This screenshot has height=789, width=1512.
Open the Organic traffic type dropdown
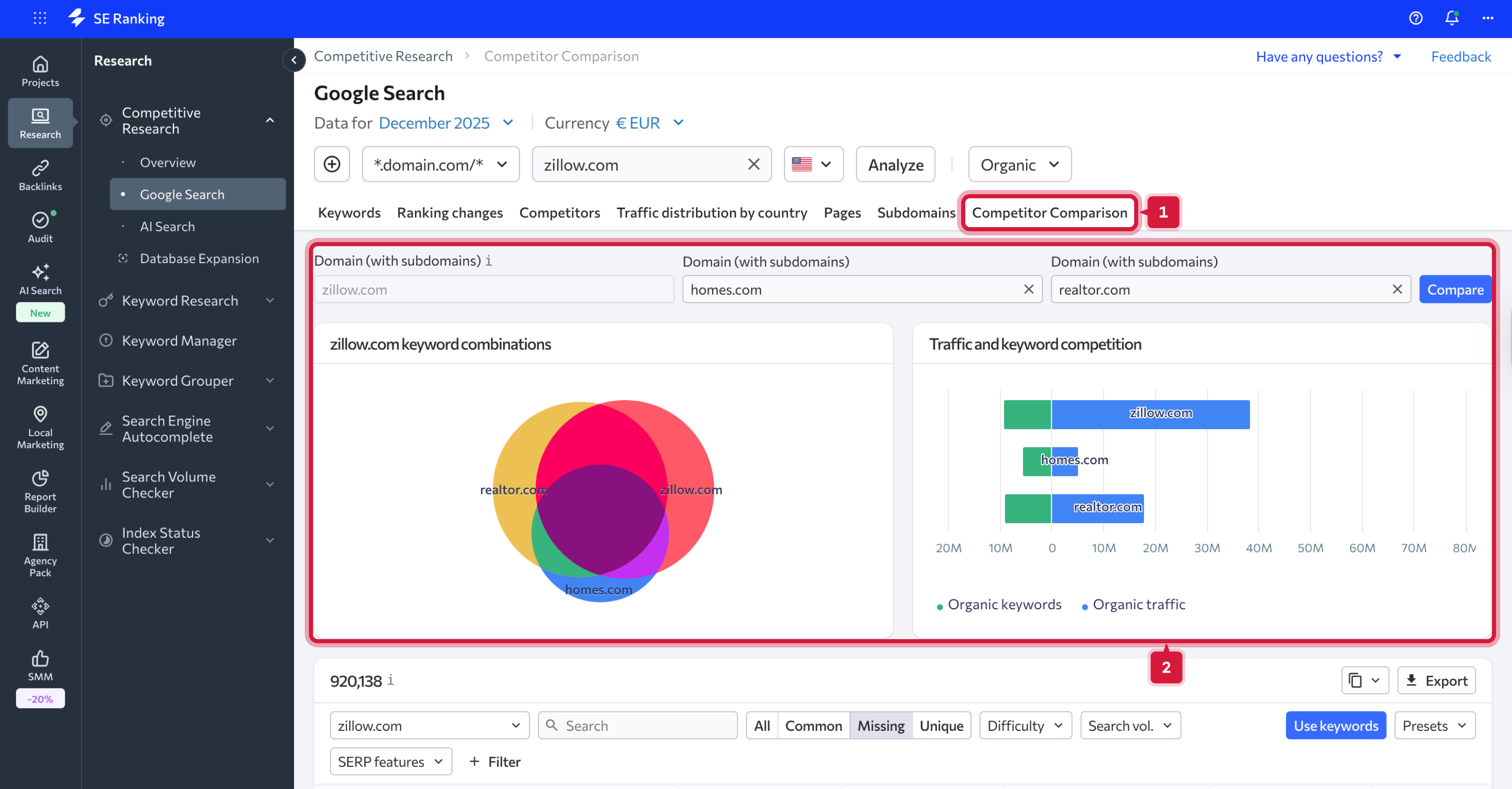point(1019,164)
